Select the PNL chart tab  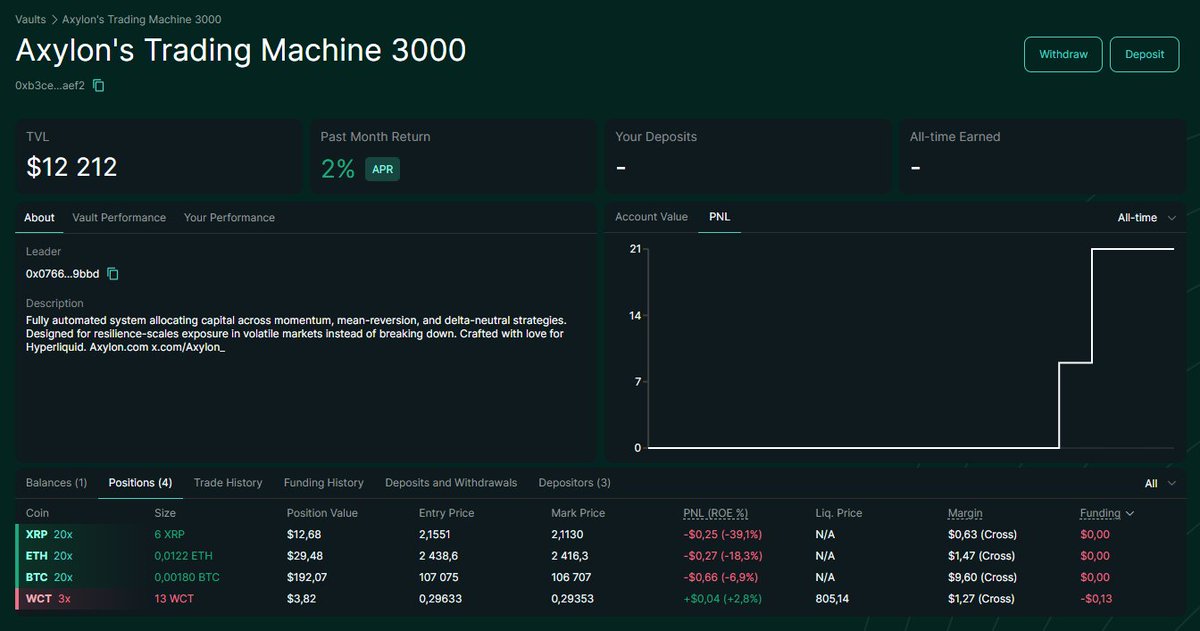(x=719, y=217)
